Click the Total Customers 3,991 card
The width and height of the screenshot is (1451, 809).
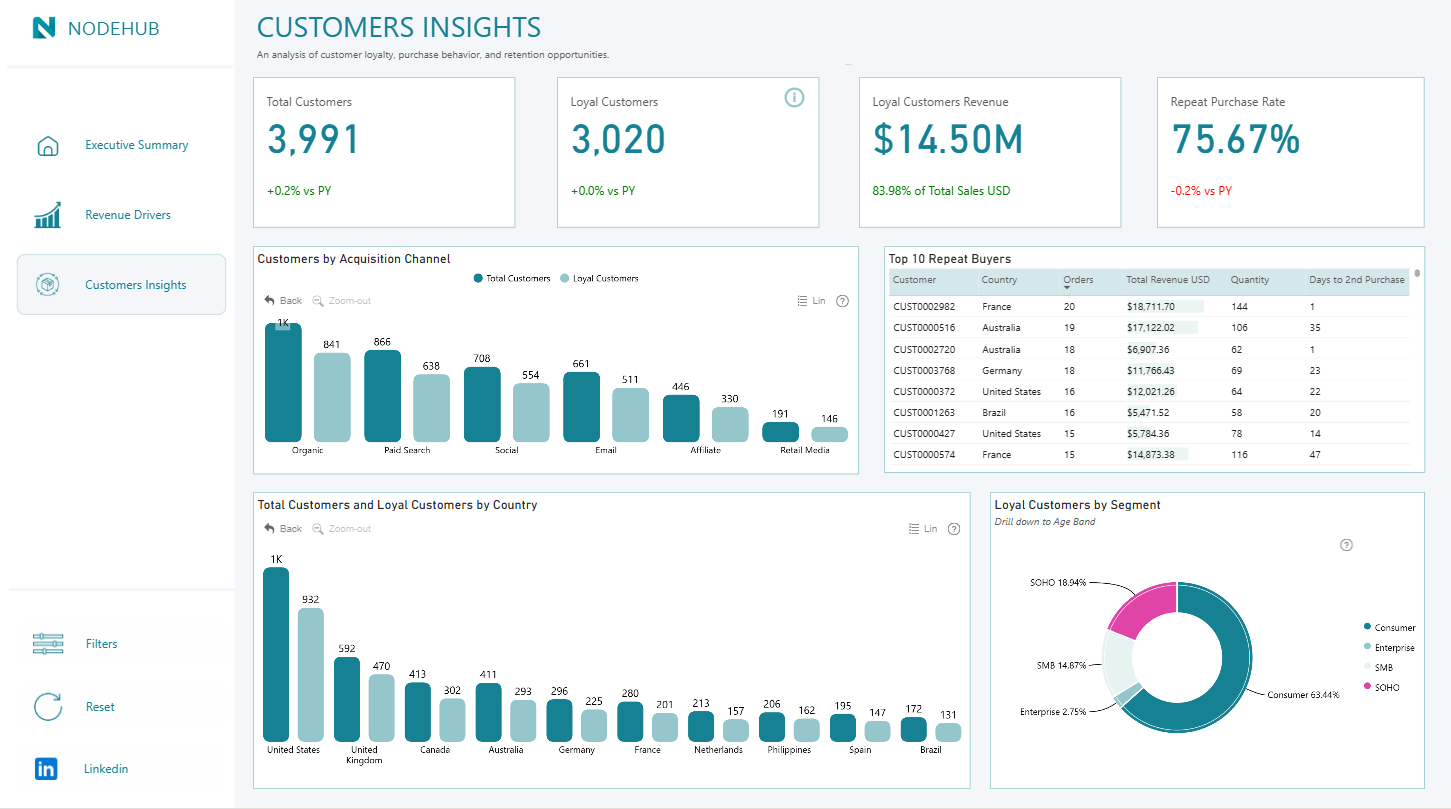(384, 152)
